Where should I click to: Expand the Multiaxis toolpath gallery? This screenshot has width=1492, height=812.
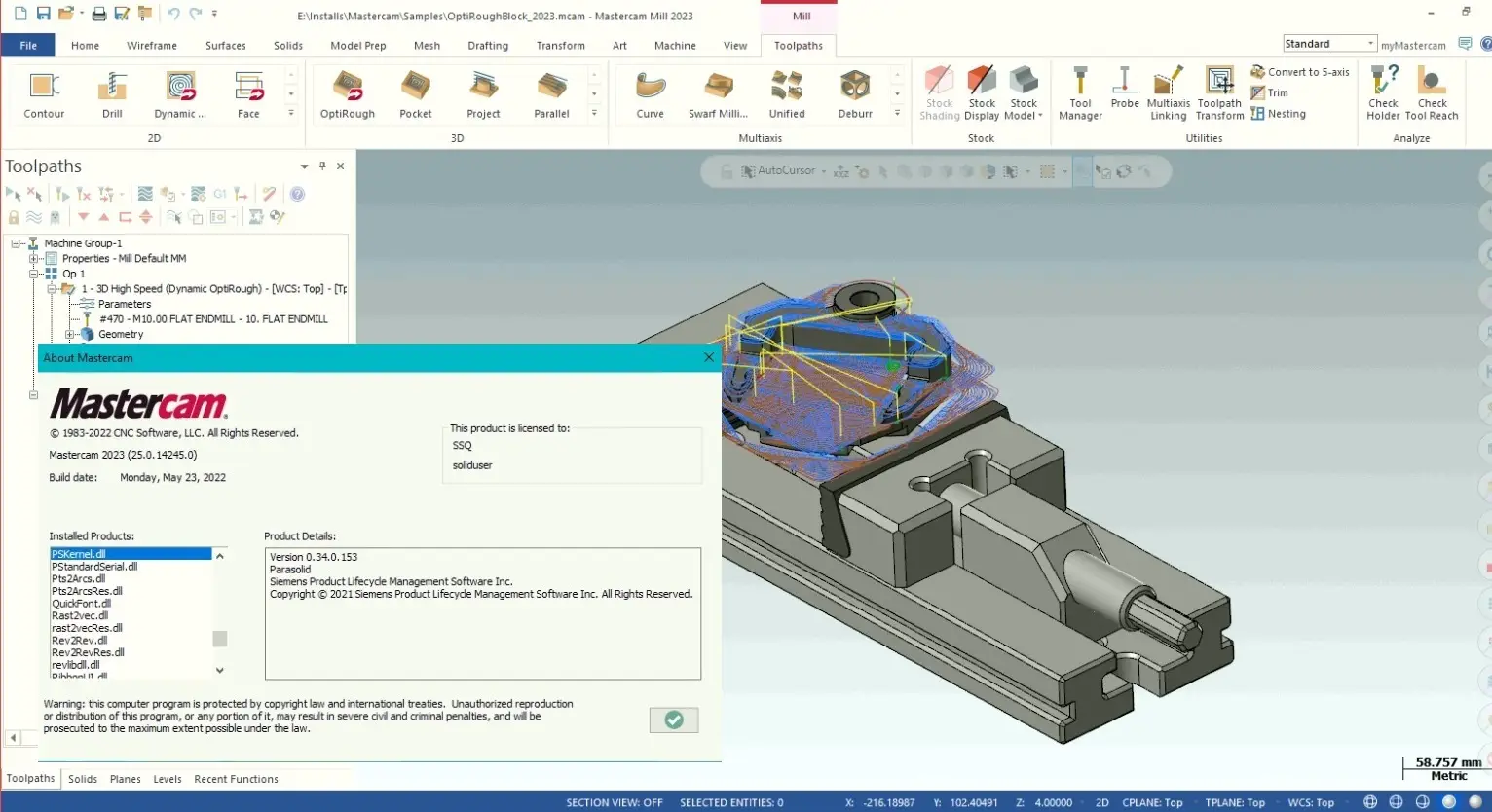tap(897, 114)
